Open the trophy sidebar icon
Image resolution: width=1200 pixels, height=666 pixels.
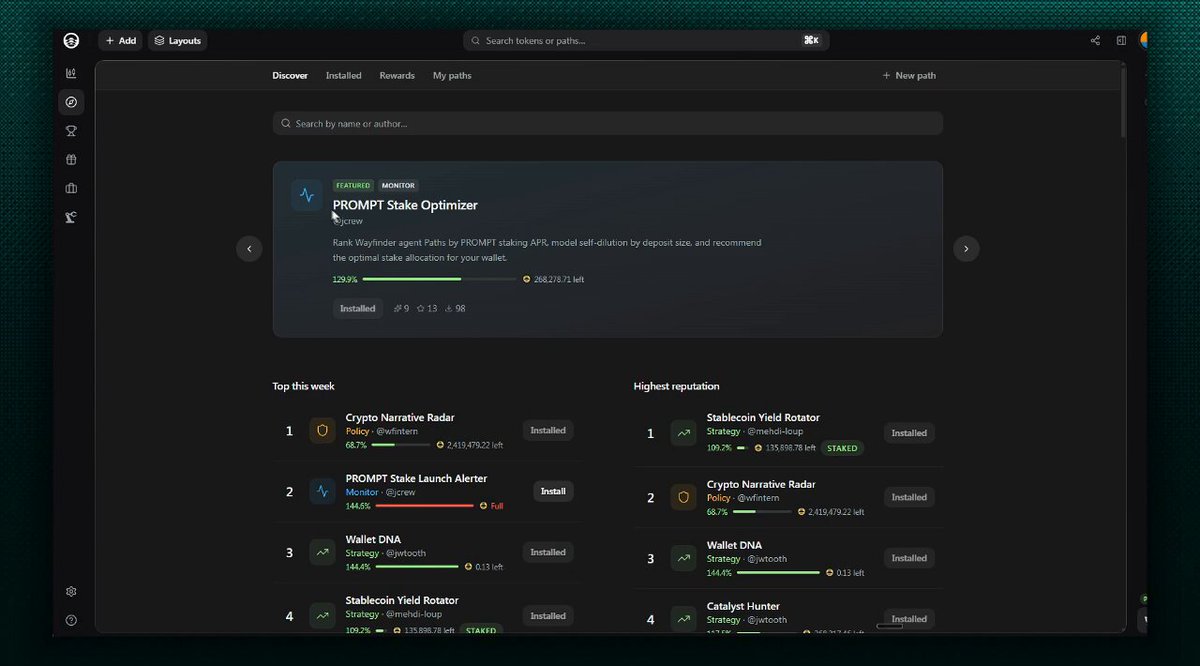tap(71, 131)
